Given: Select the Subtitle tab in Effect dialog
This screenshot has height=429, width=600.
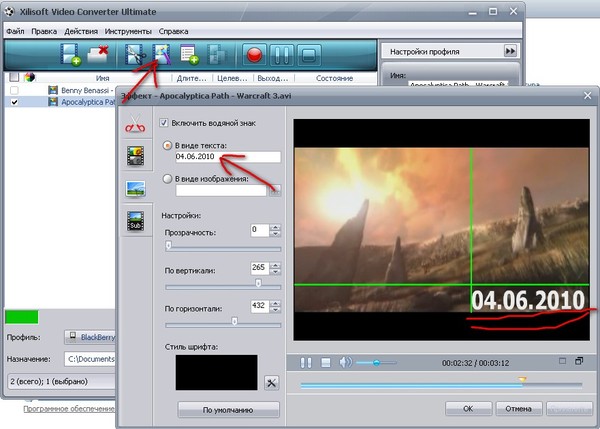Looking at the screenshot, I should [135, 221].
